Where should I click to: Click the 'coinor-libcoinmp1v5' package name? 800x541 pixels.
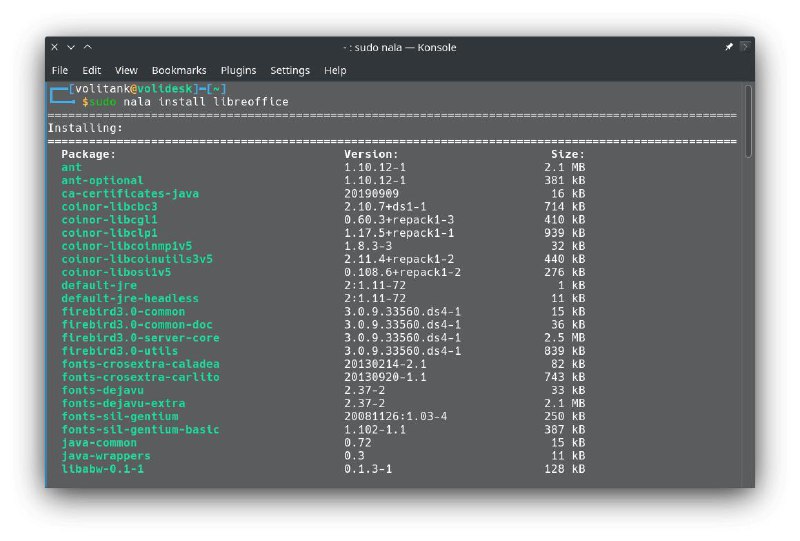(127, 246)
